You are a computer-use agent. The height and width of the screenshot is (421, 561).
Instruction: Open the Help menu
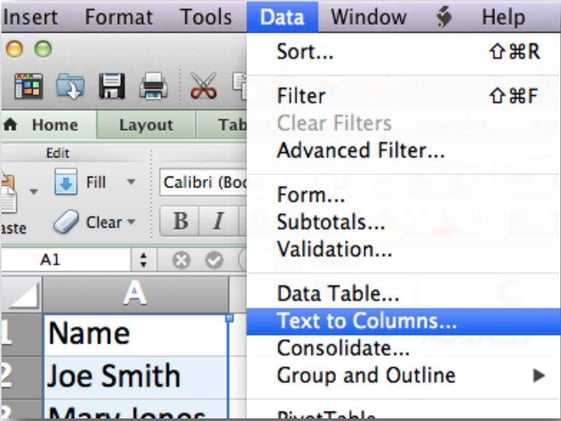click(503, 17)
